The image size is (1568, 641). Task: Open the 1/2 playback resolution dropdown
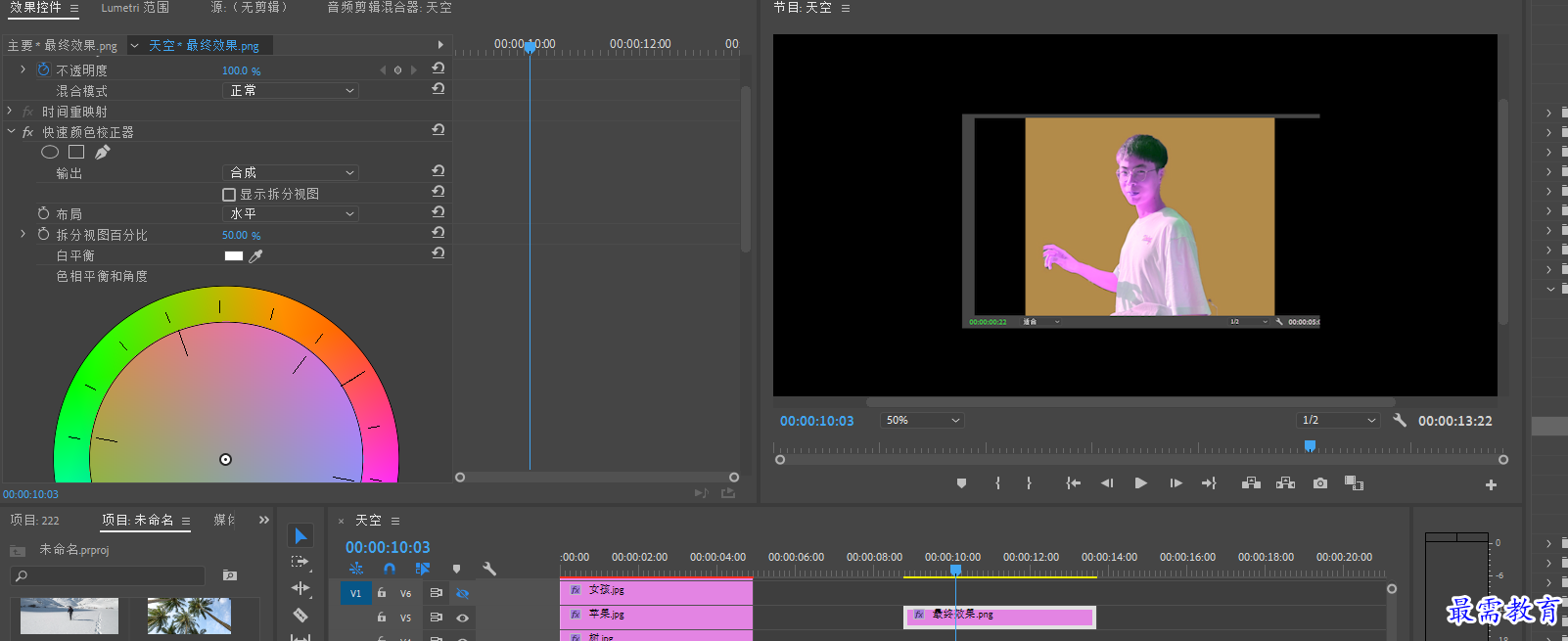click(x=1338, y=420)
